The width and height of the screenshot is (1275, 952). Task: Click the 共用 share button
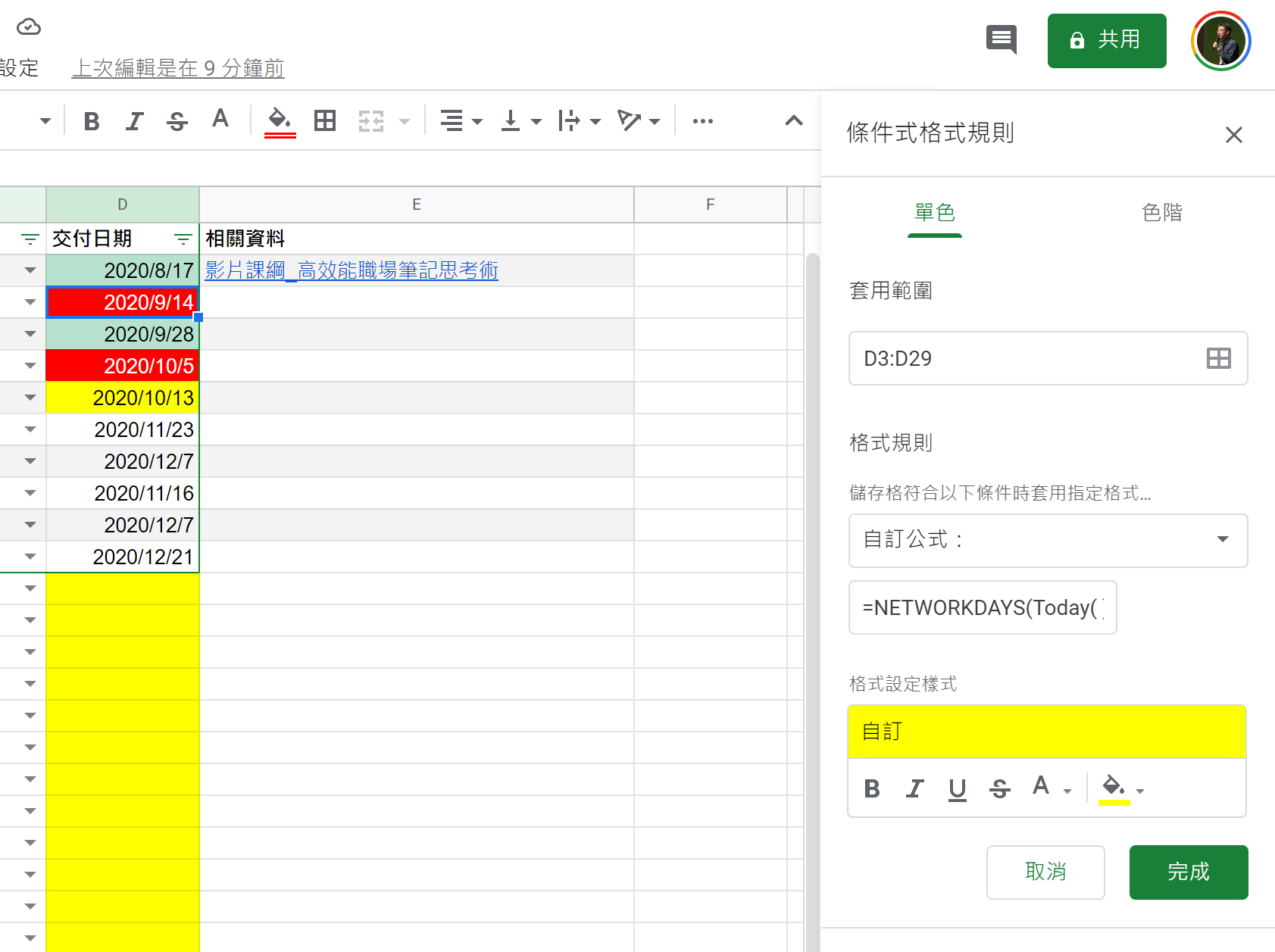pos(1106,40)
